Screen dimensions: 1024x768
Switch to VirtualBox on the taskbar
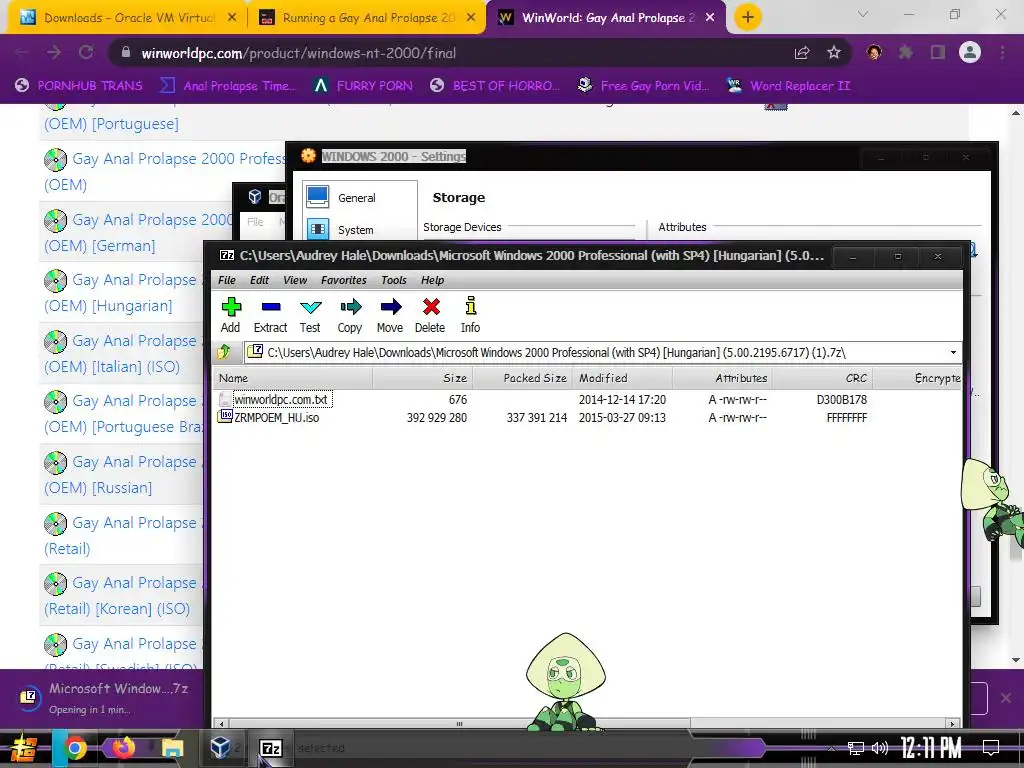click(221, 748)
